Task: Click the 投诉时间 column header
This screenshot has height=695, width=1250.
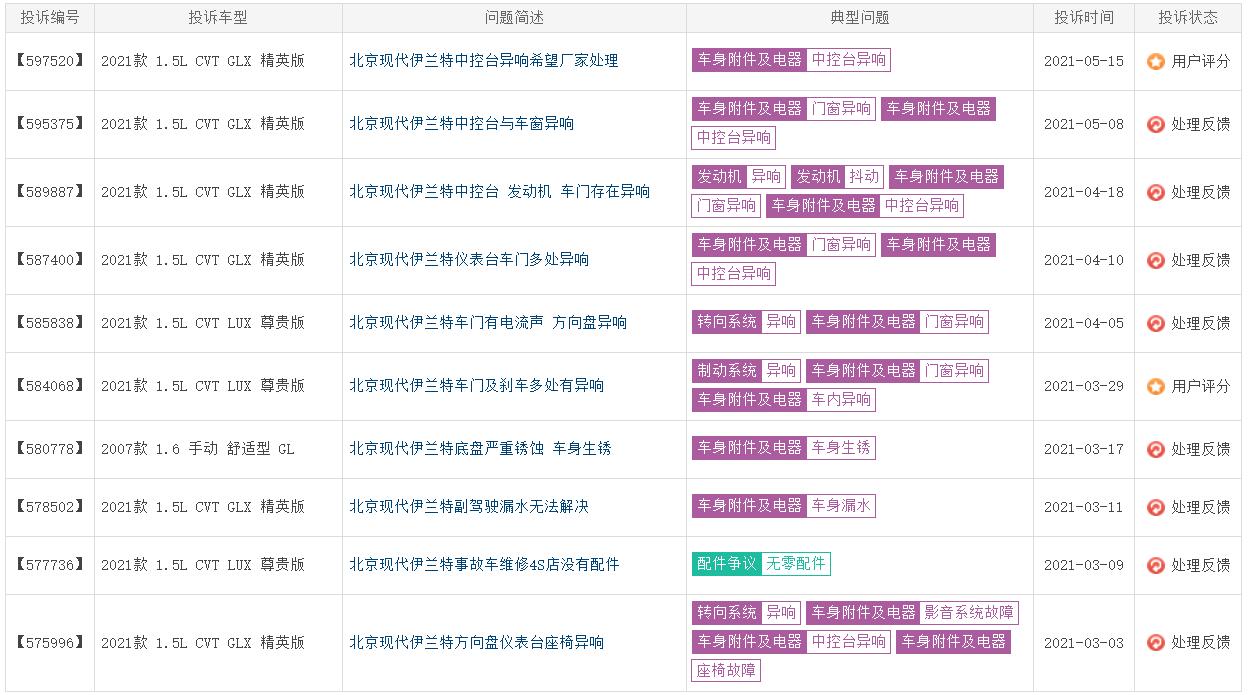Action: tap(1084, 17)
